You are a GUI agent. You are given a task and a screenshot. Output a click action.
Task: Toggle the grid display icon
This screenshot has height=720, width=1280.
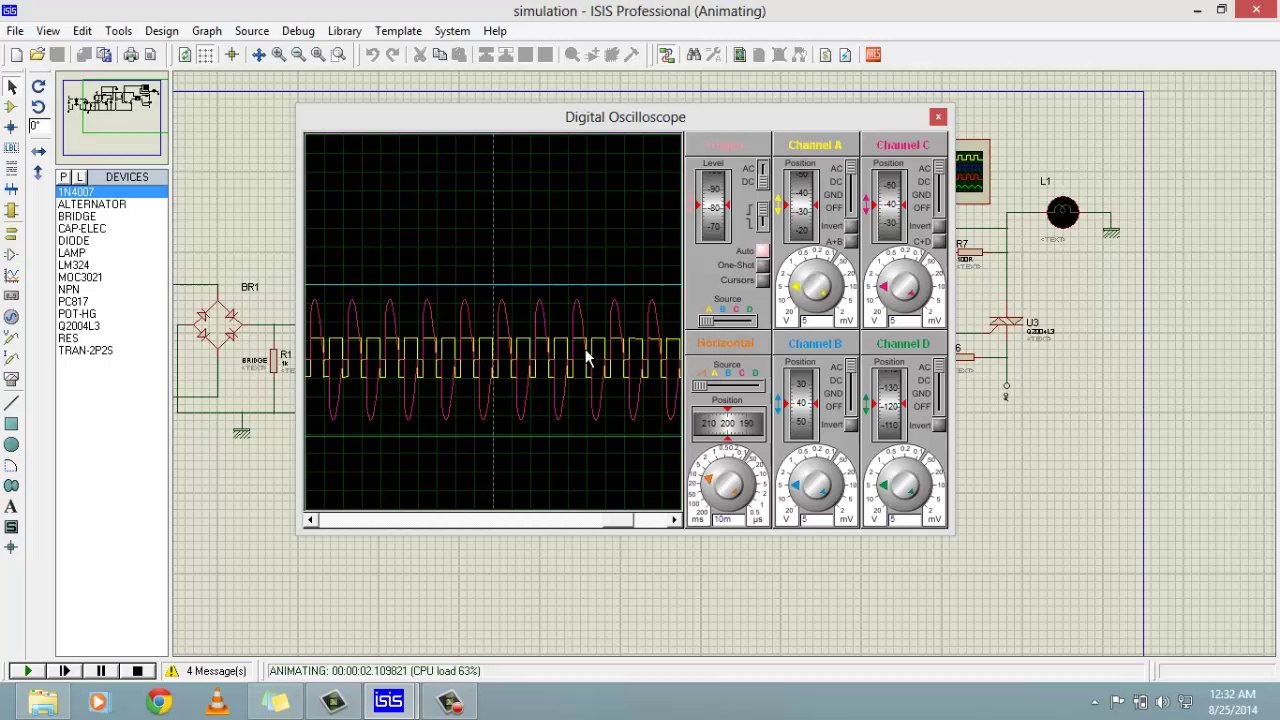[205, 55]
